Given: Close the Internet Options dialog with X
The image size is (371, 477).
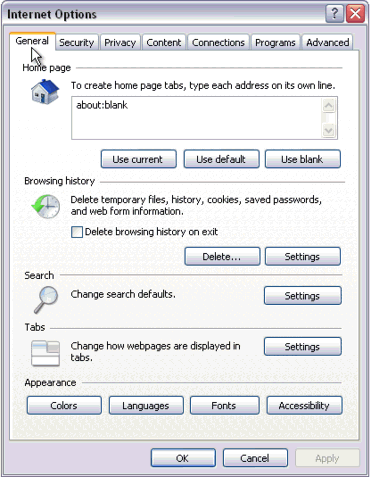Looking at the screenshot, I should (x=355, y=14).
